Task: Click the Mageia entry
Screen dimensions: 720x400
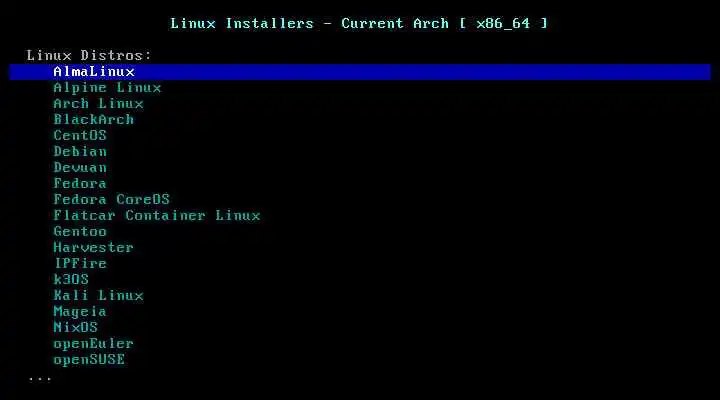Action: click(80, 312)
